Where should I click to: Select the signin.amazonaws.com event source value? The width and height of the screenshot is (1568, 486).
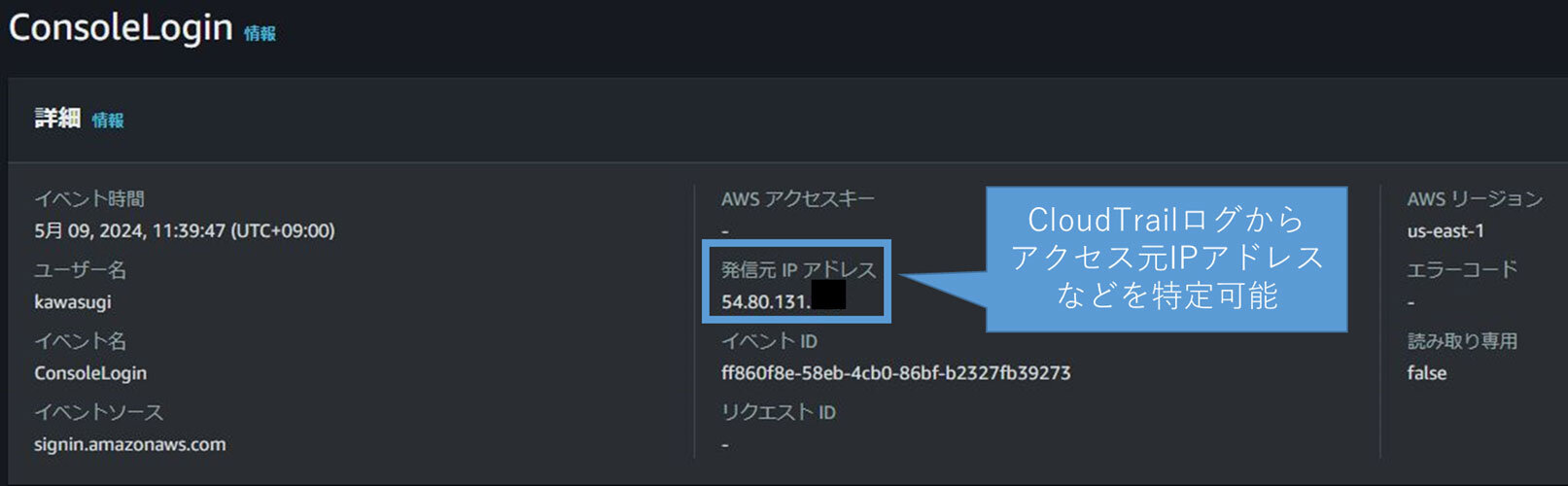pos(129,444)
